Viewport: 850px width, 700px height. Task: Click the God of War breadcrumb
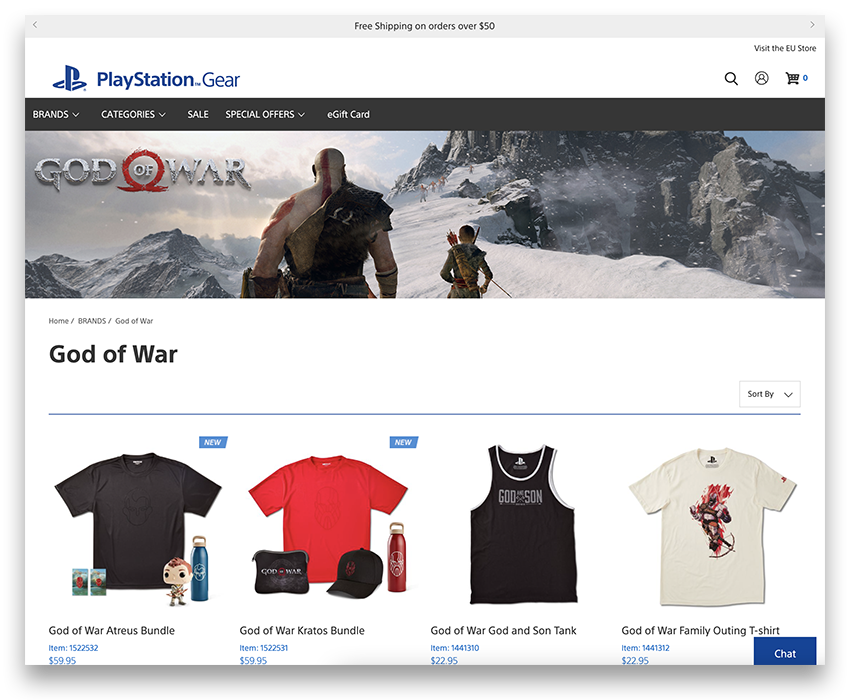134,321
